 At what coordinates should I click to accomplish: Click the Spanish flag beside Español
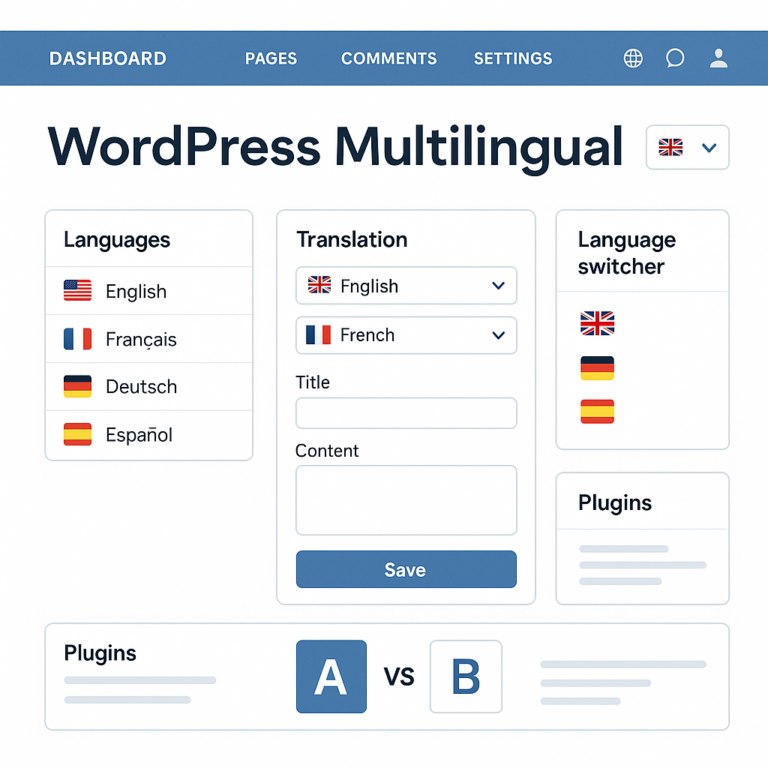(77, 434)
